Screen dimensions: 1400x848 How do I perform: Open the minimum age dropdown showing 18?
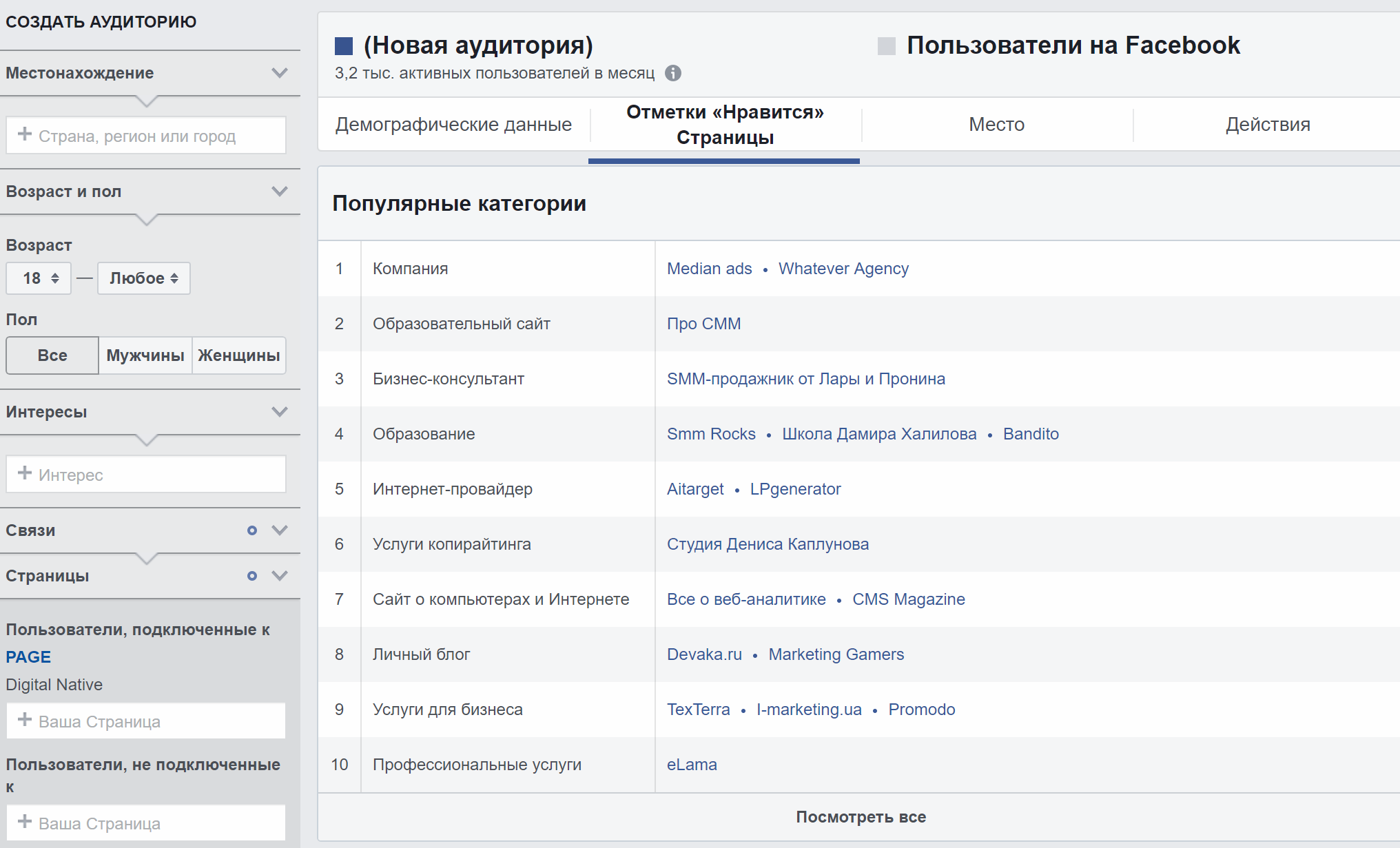[39, 278]
